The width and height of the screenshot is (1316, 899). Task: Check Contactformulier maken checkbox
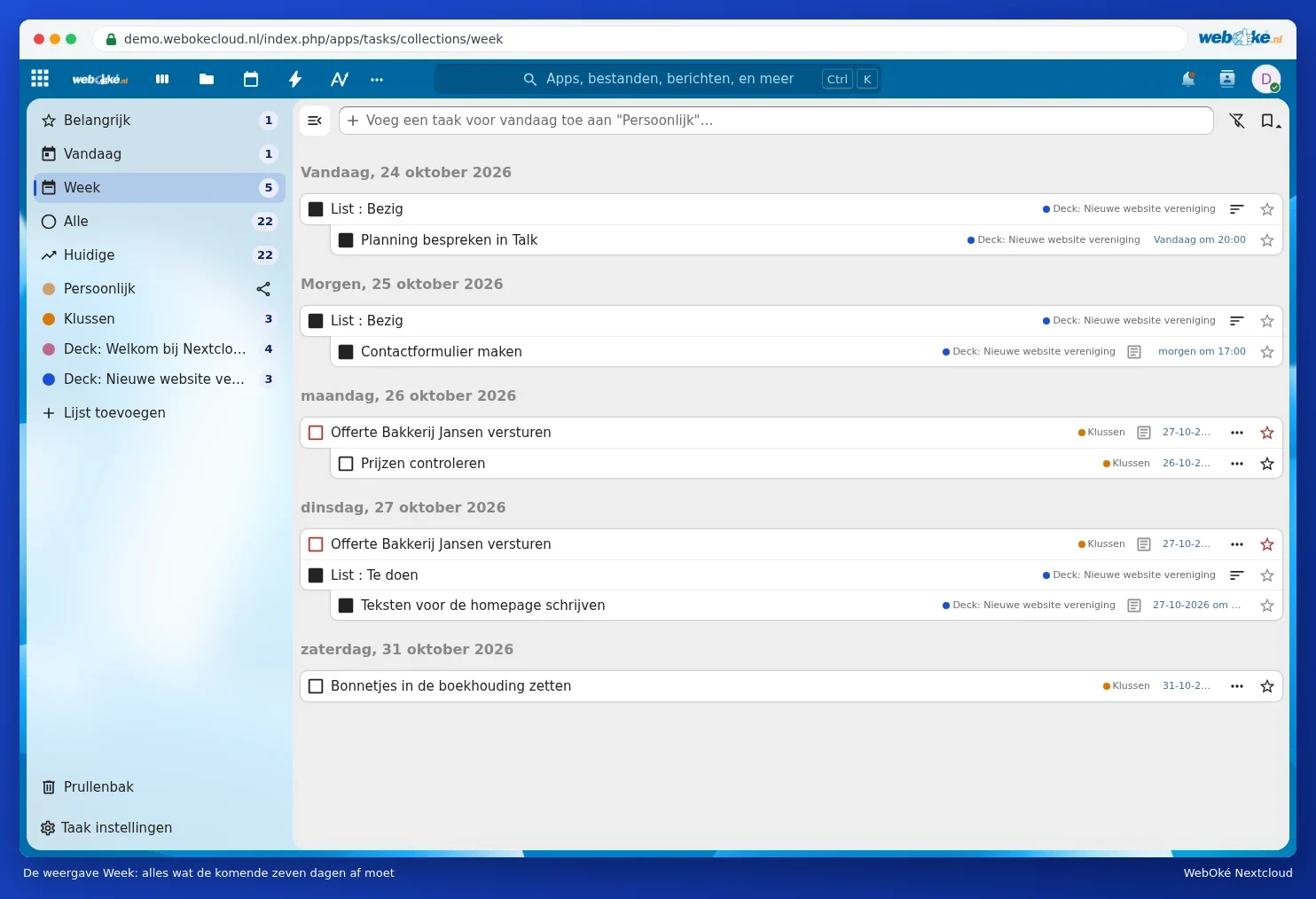click(x=346, y=352)
